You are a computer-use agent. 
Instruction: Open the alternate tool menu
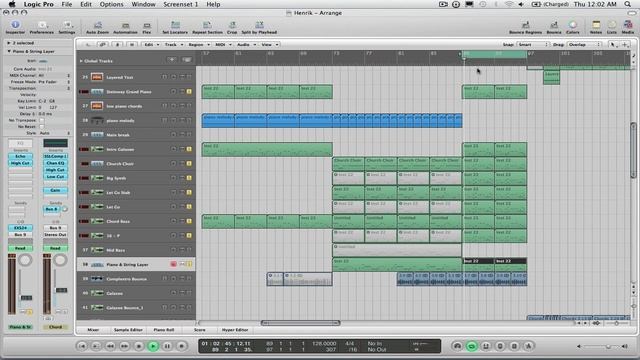(x=625, y=44)
